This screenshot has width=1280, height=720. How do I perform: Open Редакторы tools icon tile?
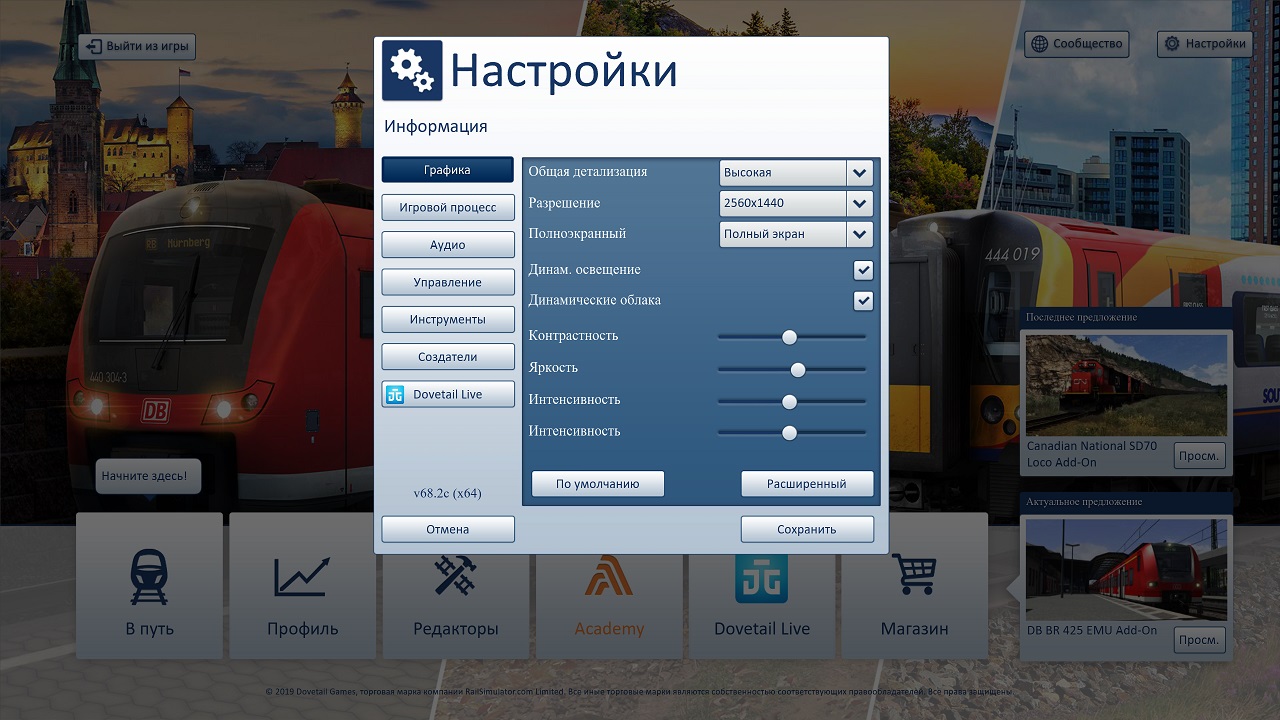point(456,577)
